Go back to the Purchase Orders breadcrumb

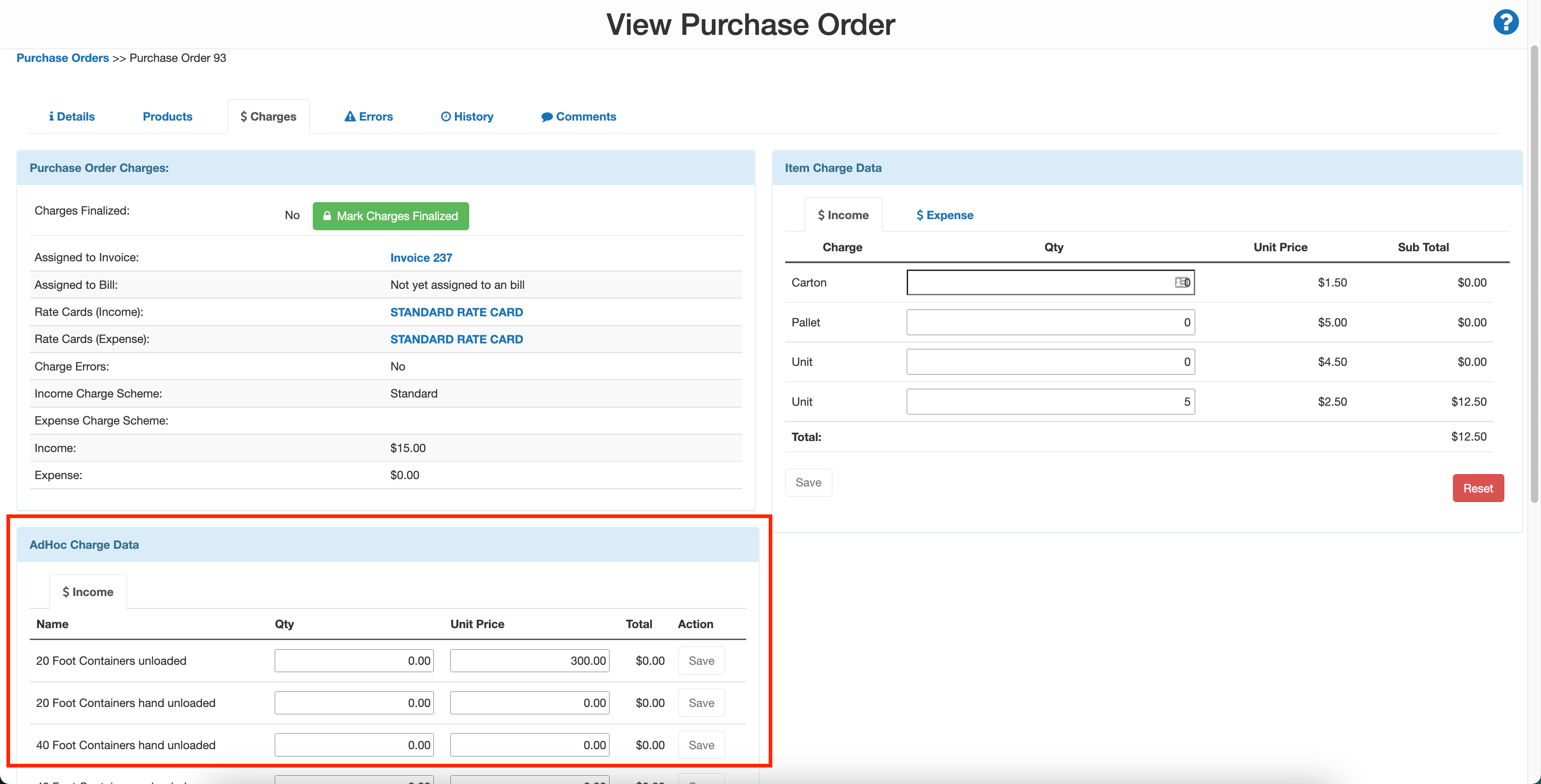(x=62, y=58)
